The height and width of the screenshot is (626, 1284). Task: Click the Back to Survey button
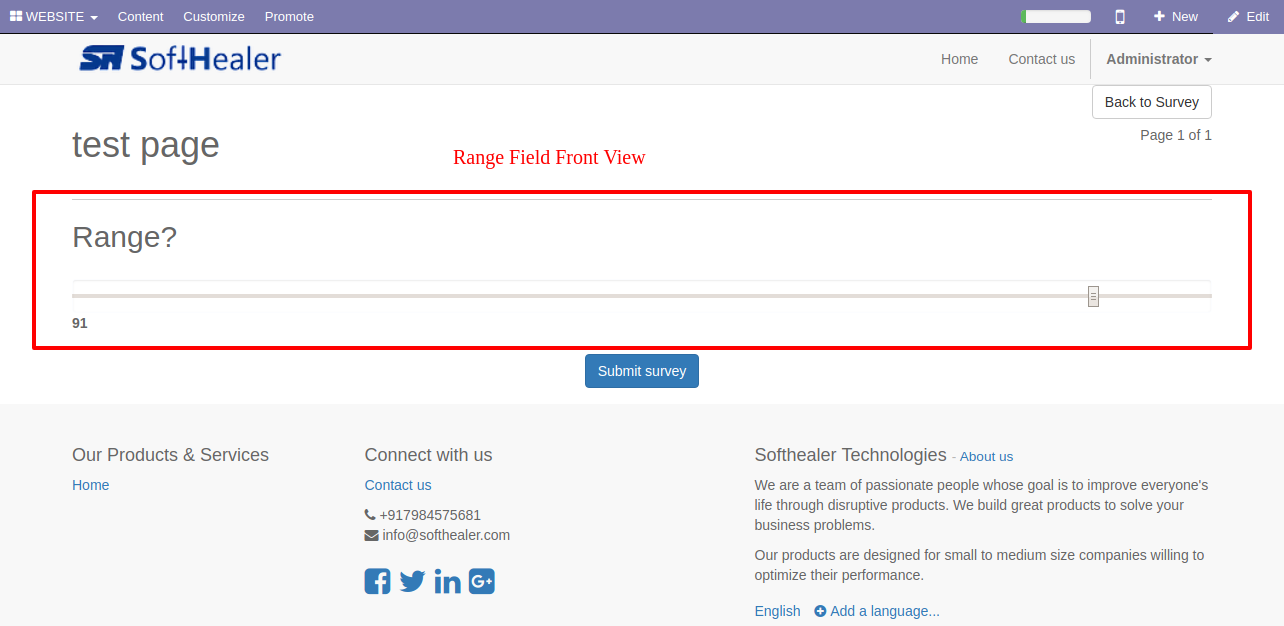pos(1151,102)
